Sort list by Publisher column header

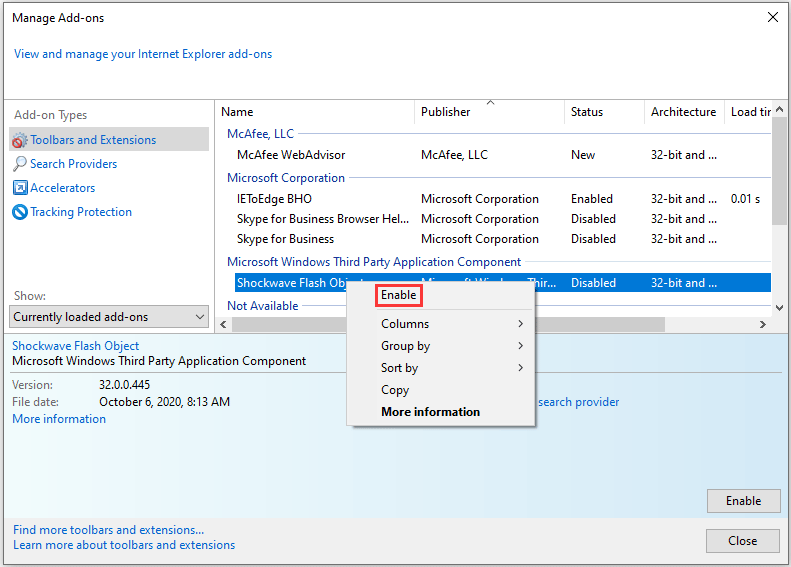(x=445, y=112)
